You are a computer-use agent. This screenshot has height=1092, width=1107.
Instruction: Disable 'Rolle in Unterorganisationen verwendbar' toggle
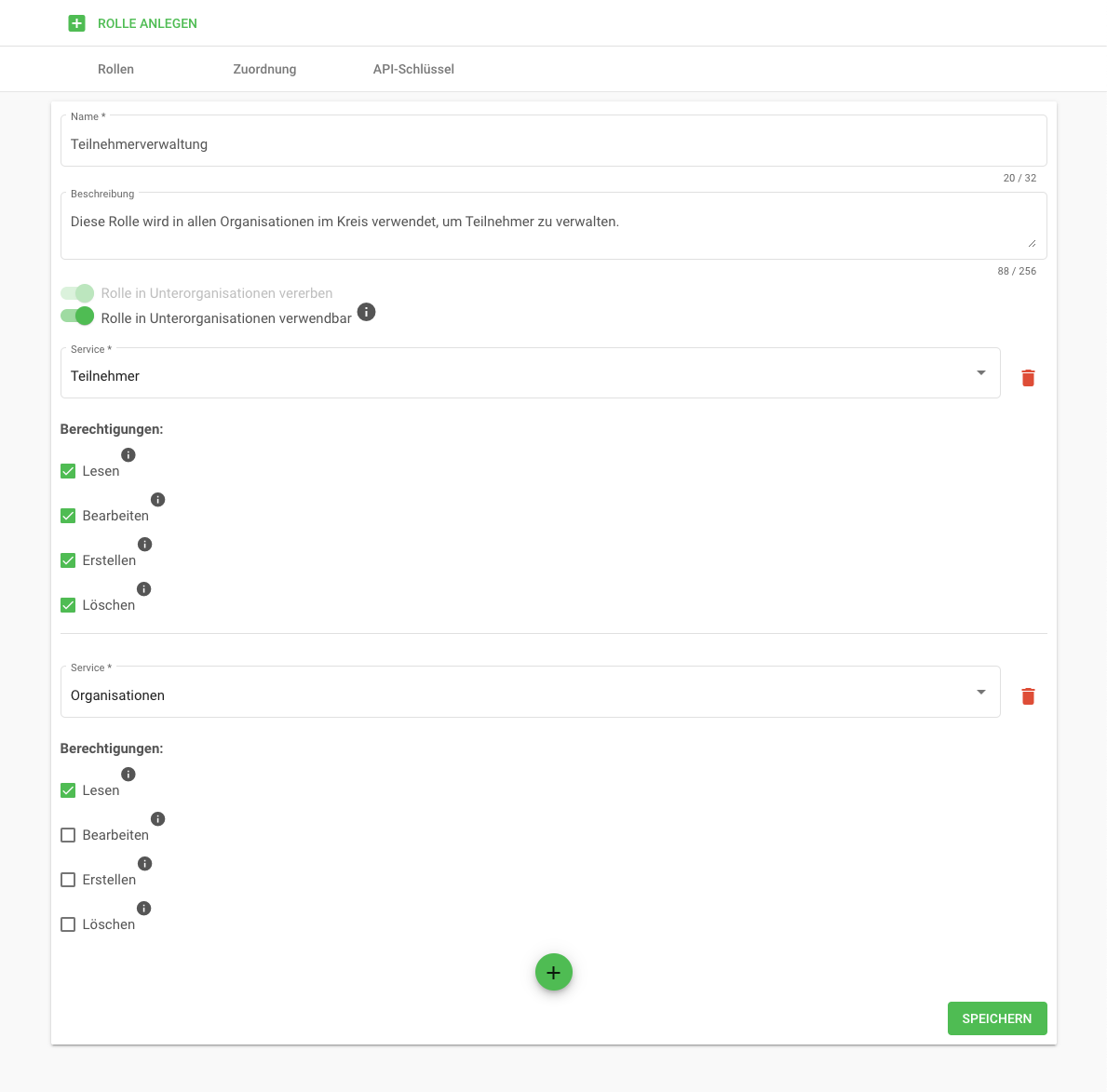coord(78,317)
